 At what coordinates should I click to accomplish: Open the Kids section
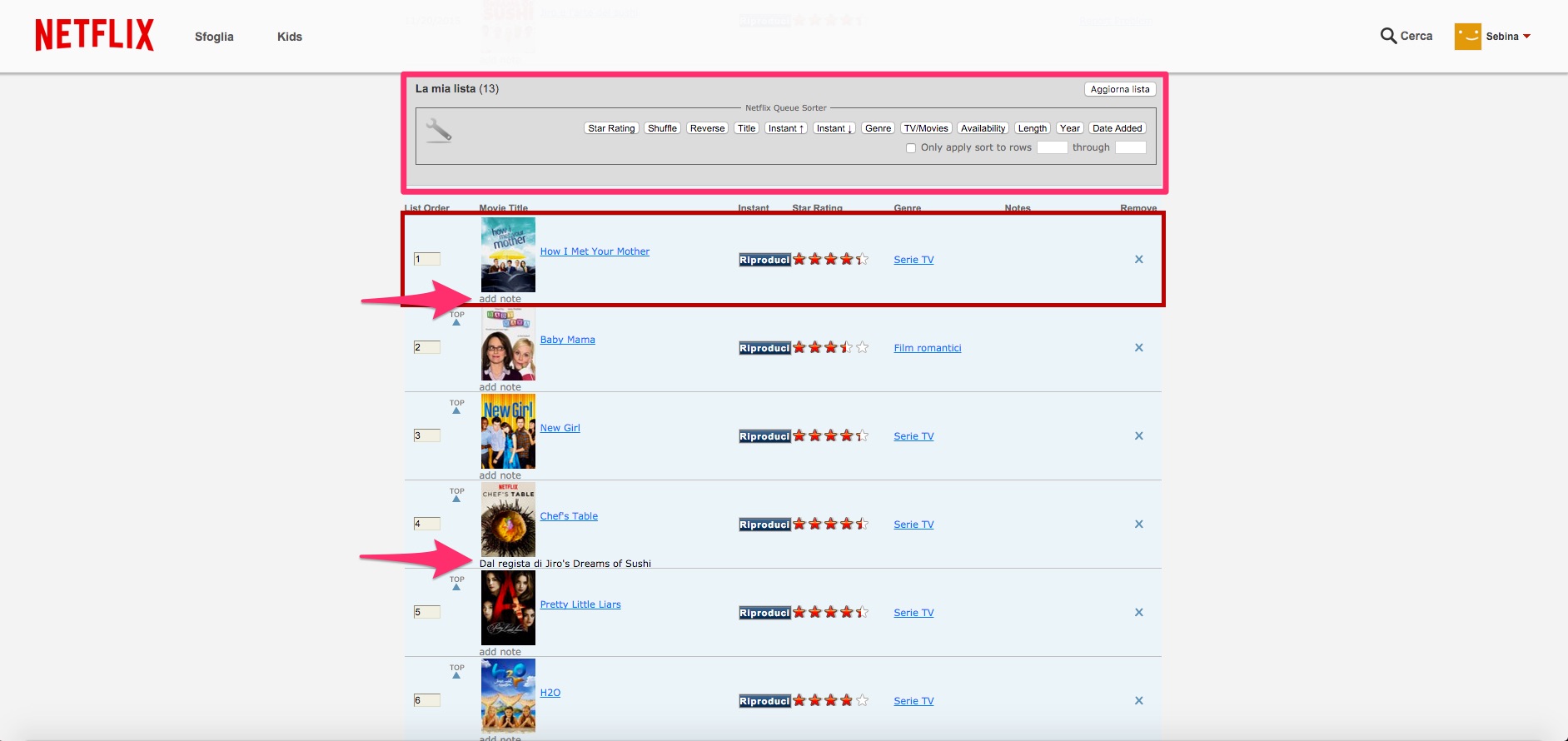coord(289,37)
